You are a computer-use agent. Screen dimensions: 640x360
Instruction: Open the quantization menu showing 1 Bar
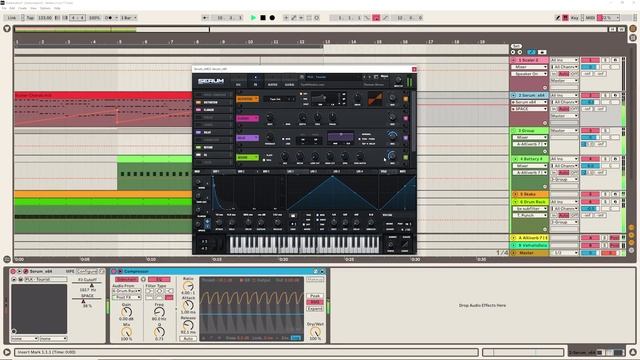point(129,18)
